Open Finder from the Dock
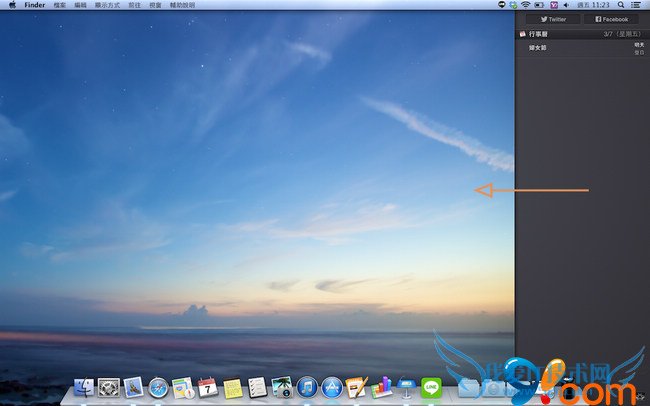This screenshot has width=650, height=406. pos(84,387)
